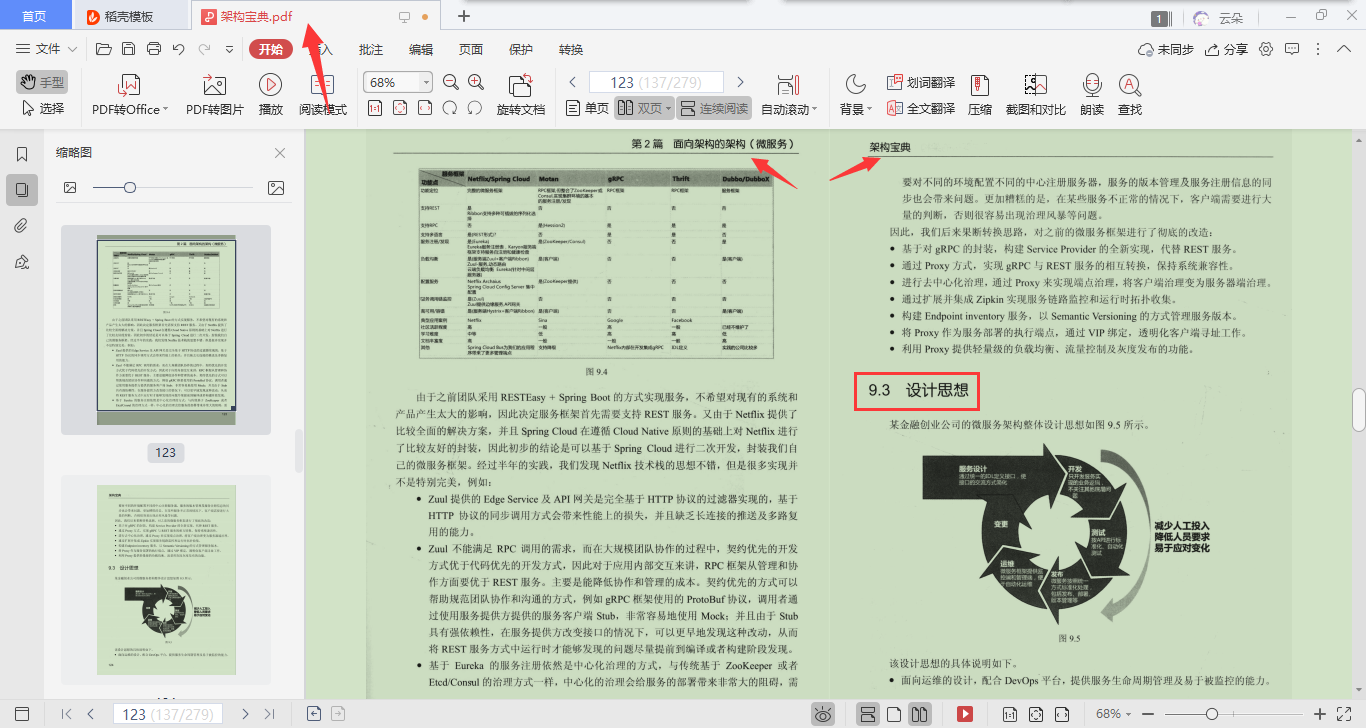Click 未同步 sync status button
The width and height of the screenshot is (1366, 728).
1166,49
